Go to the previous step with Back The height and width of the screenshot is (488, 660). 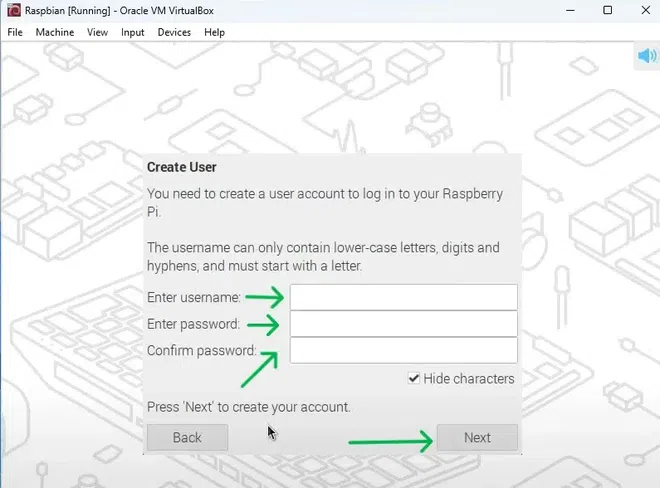[187, 437]
